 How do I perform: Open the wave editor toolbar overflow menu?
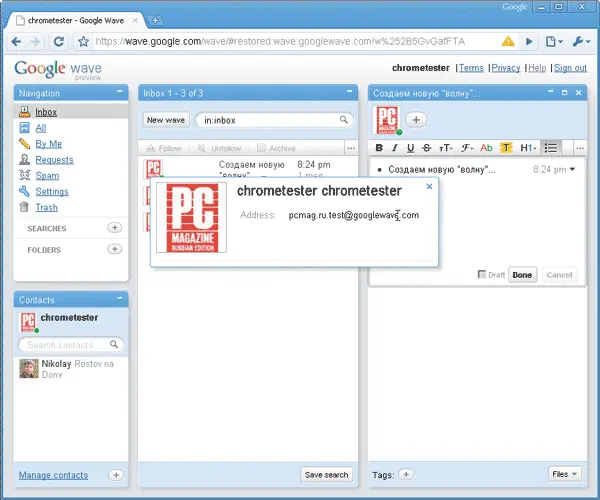tap(580, 148)
